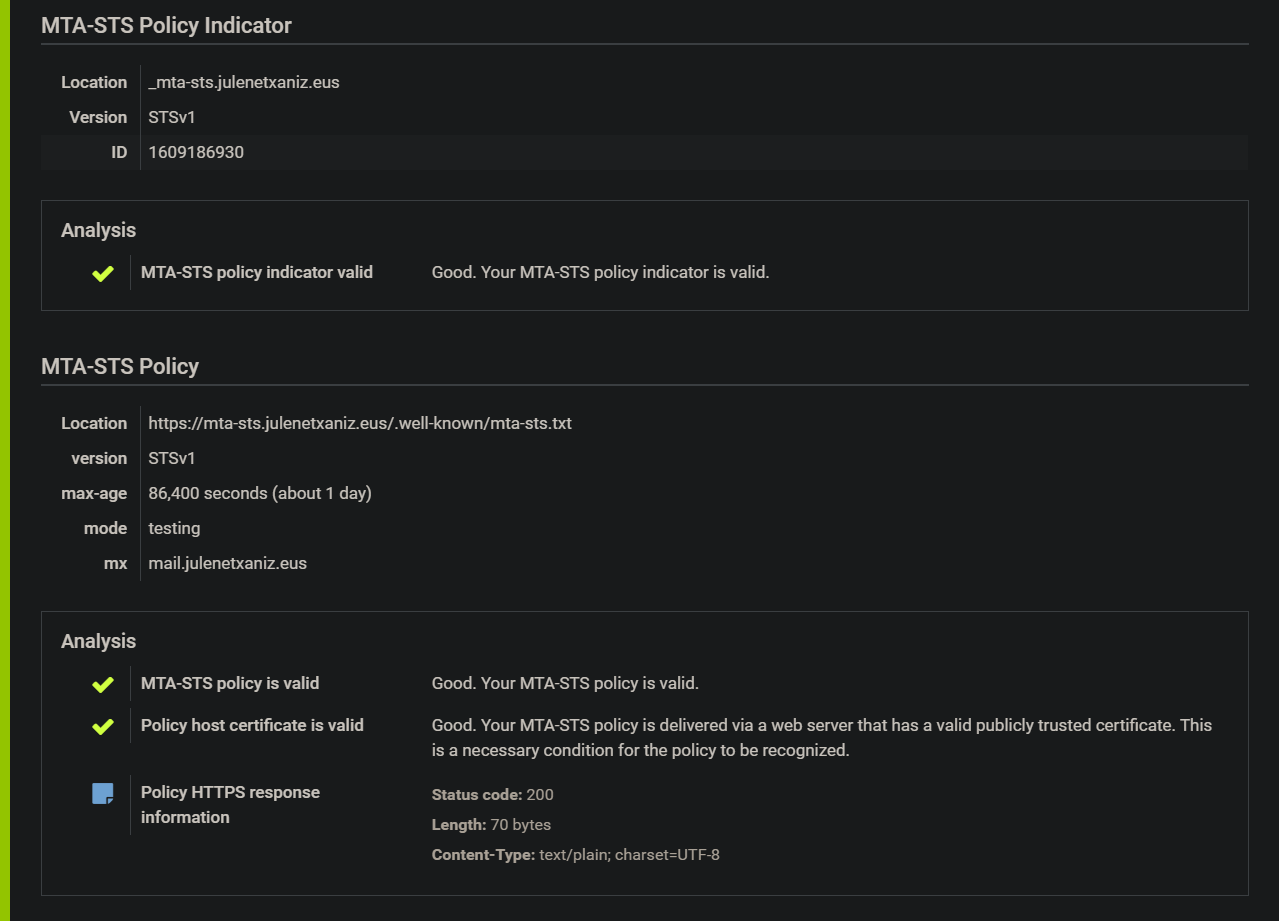Click the blue note icon for HTTPS response information
The width and height of the screenshot is (1279, 921).
click(x=103, y=794)
